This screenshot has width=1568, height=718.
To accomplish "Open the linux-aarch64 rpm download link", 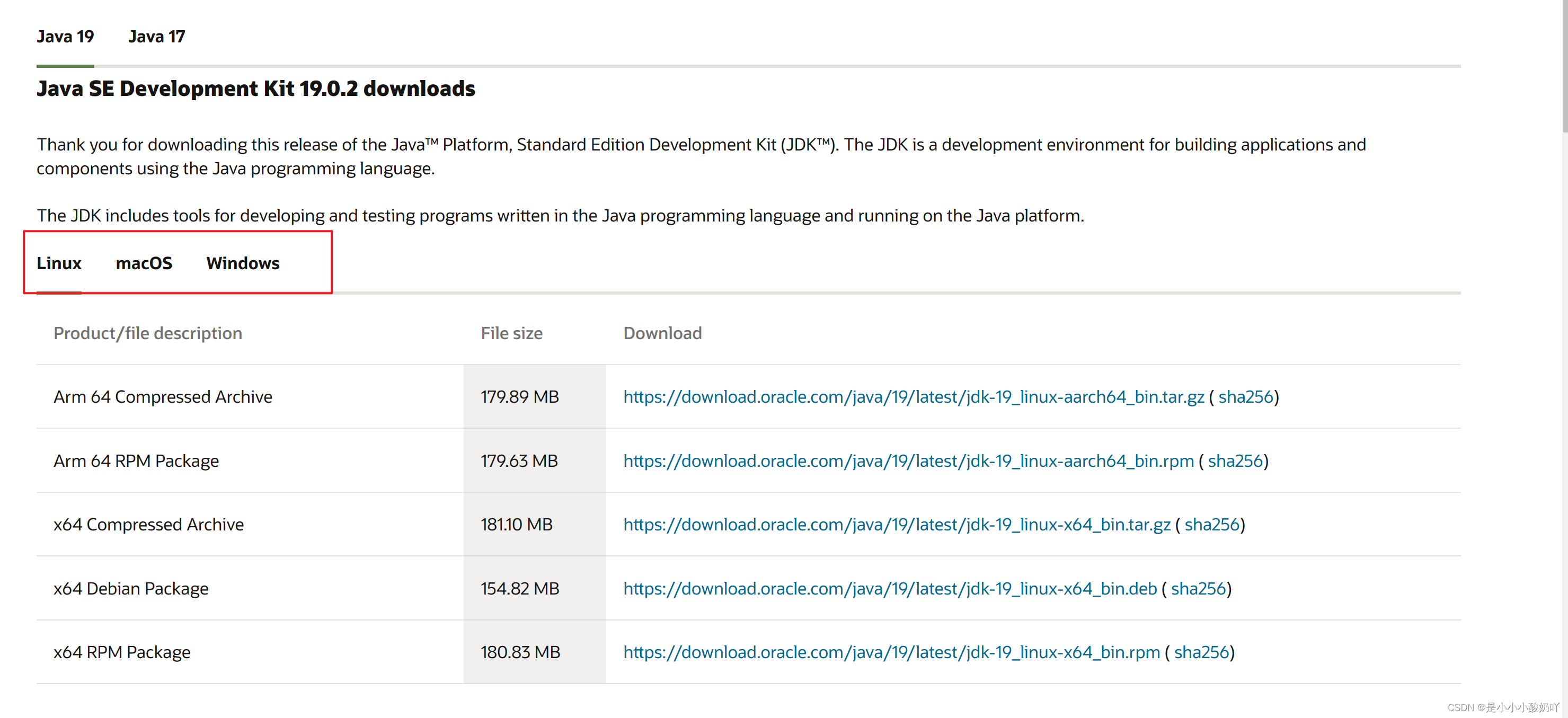I will click(x=908, y=460).
